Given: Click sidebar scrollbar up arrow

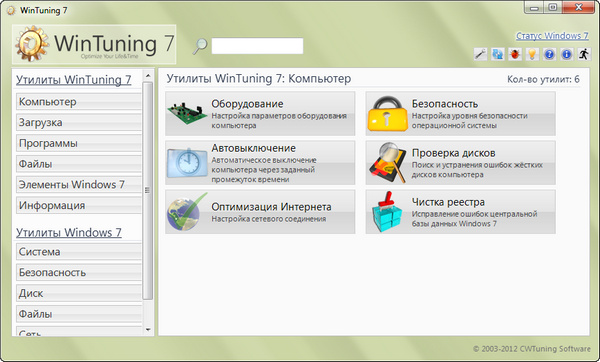Looking at the screenshot, I should 148,75.
